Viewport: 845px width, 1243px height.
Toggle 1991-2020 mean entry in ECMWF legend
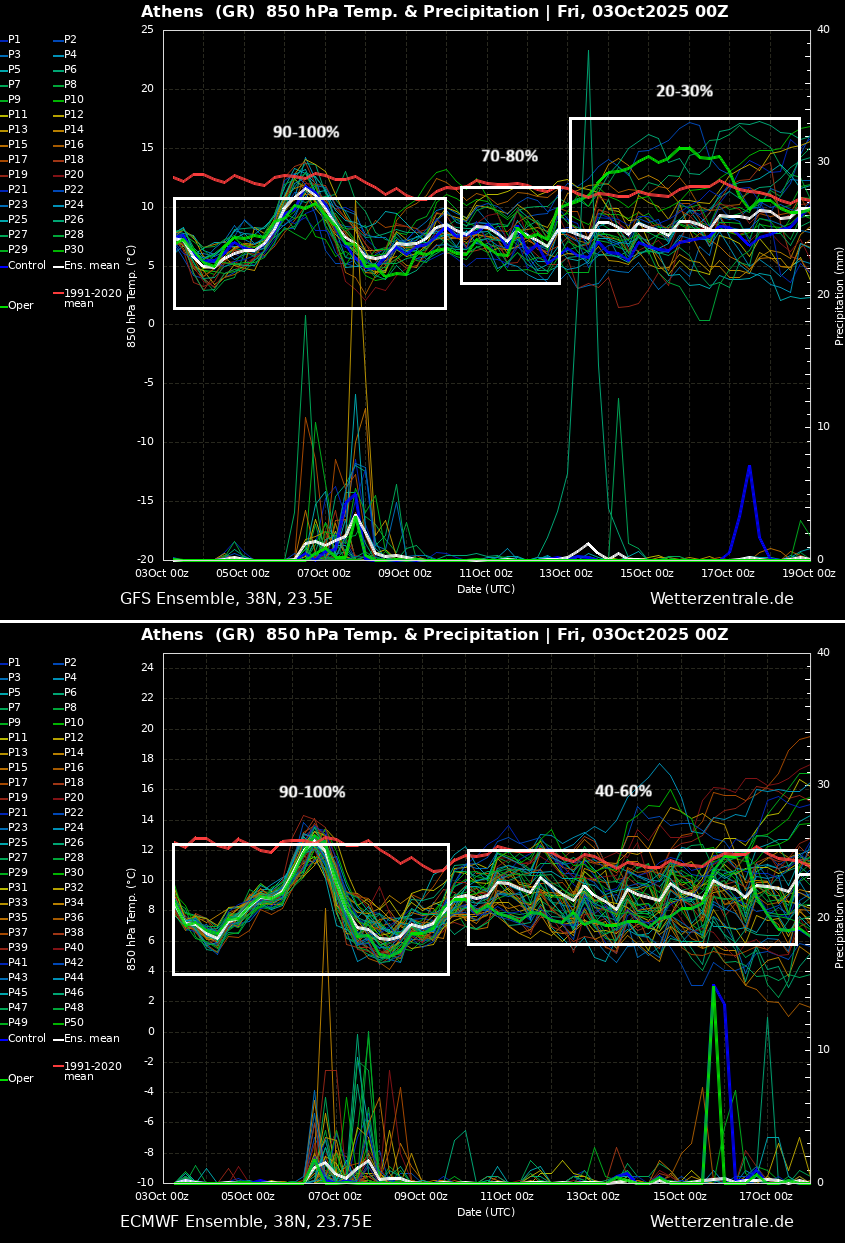pos(92,1071)
